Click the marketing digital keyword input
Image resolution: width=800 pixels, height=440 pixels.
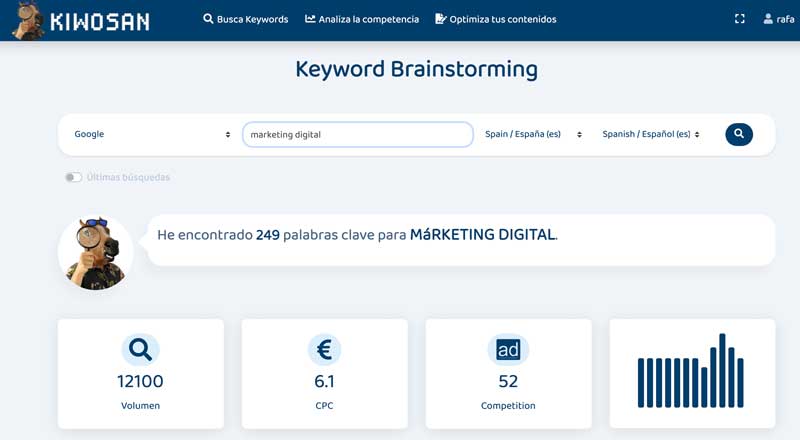358,135
